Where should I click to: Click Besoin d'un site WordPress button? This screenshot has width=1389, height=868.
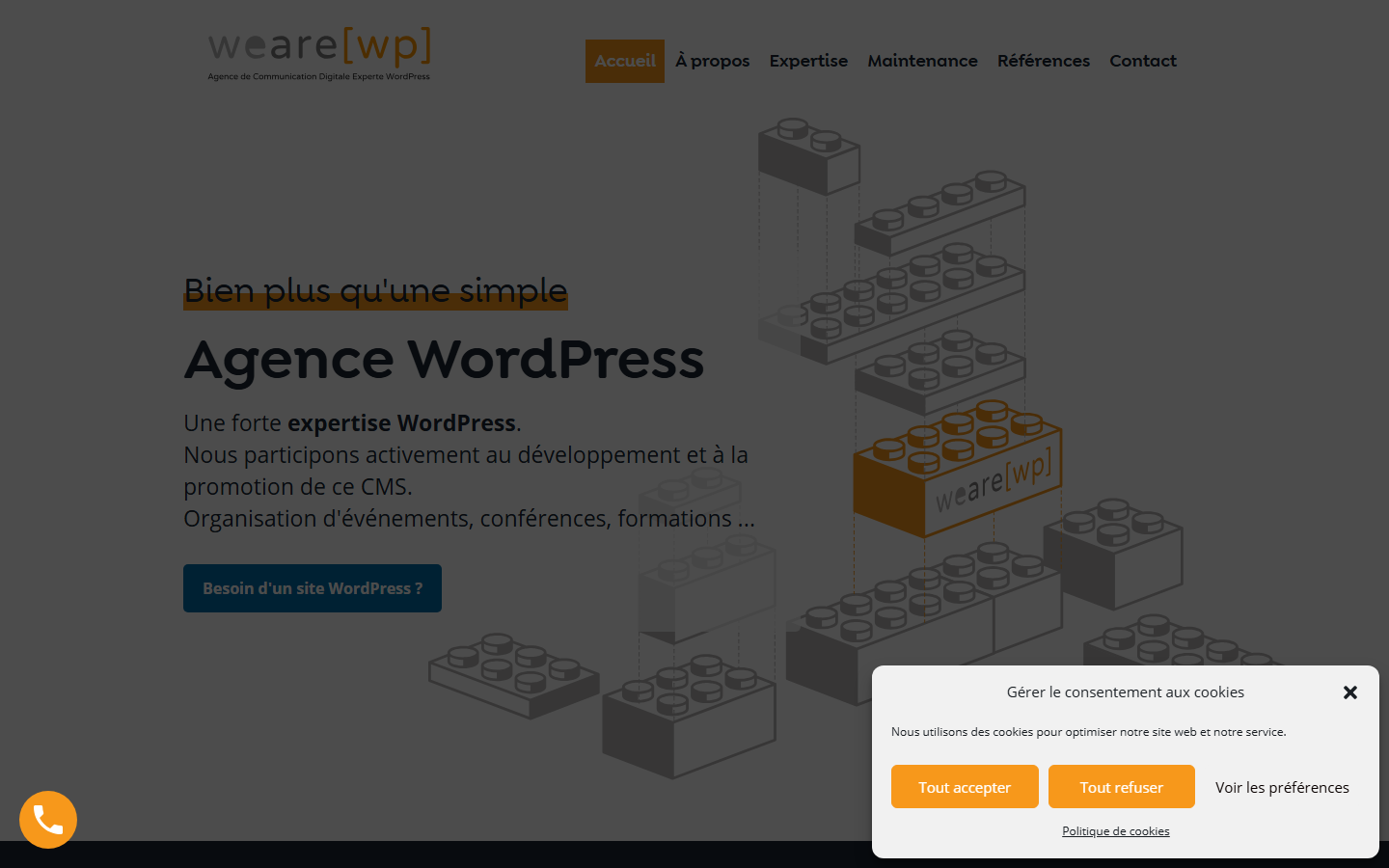(313, 588)
